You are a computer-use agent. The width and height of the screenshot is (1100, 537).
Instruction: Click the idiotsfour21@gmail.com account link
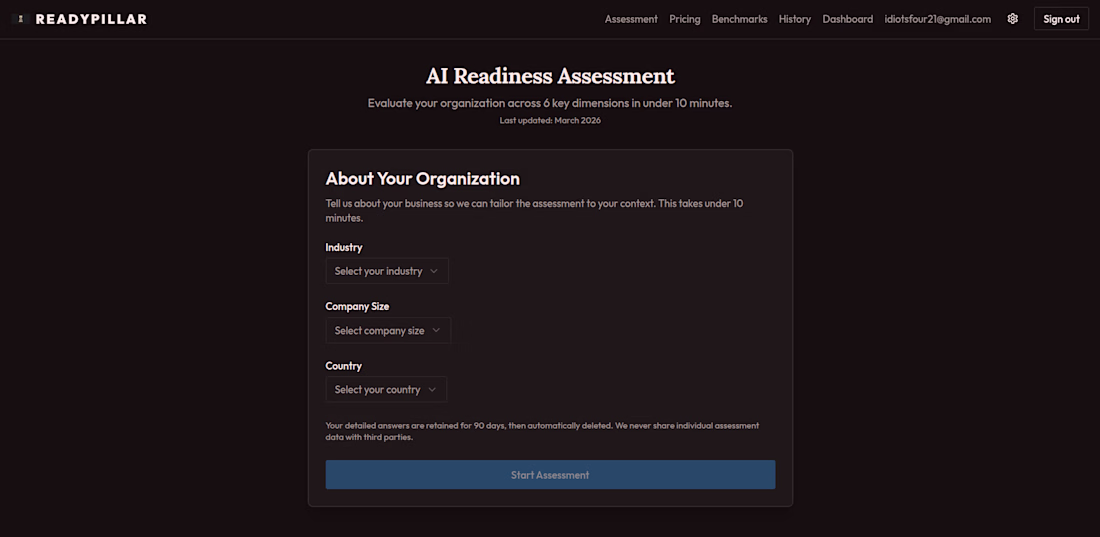point(938,19)
